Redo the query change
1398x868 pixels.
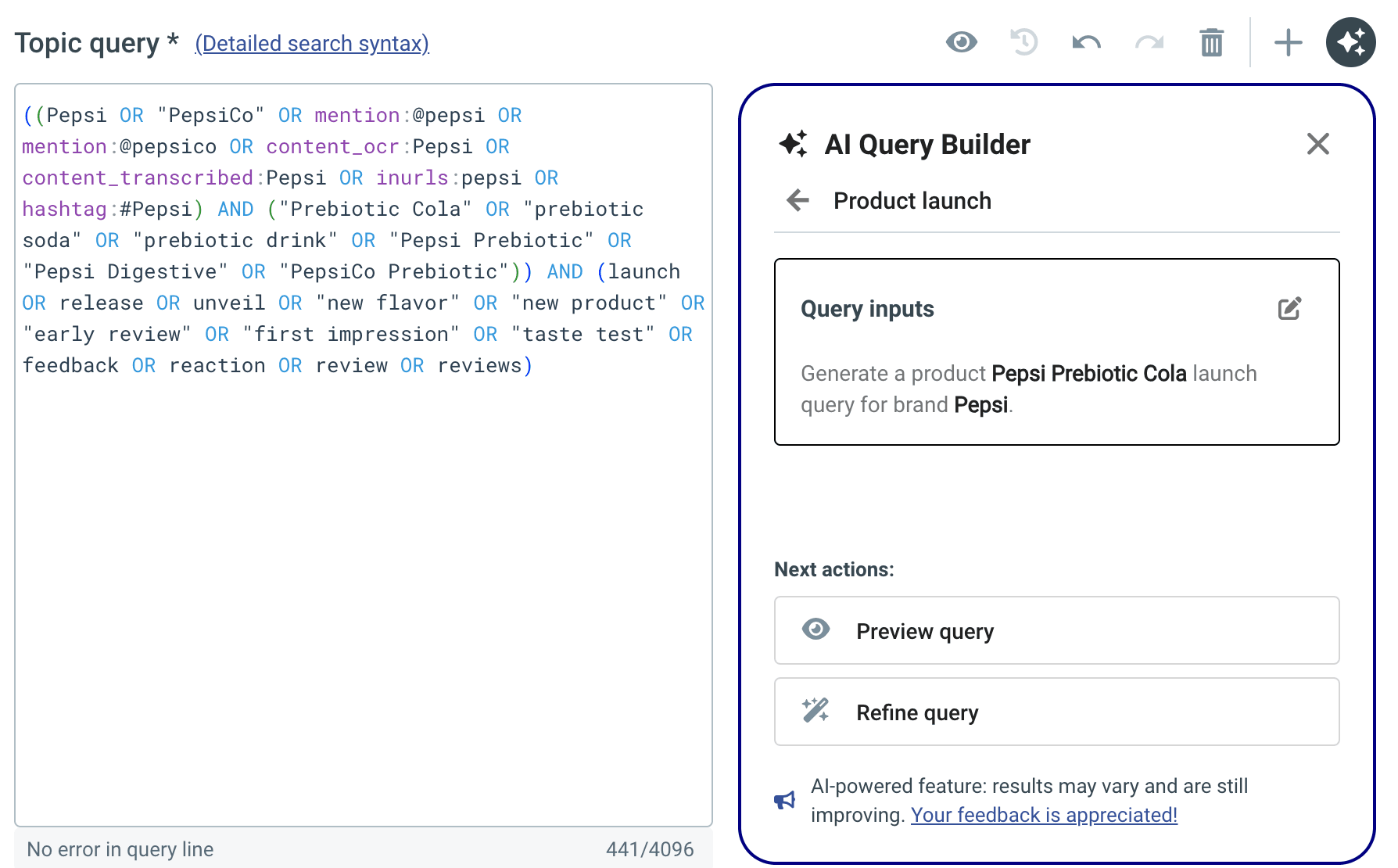point(1149,42)
